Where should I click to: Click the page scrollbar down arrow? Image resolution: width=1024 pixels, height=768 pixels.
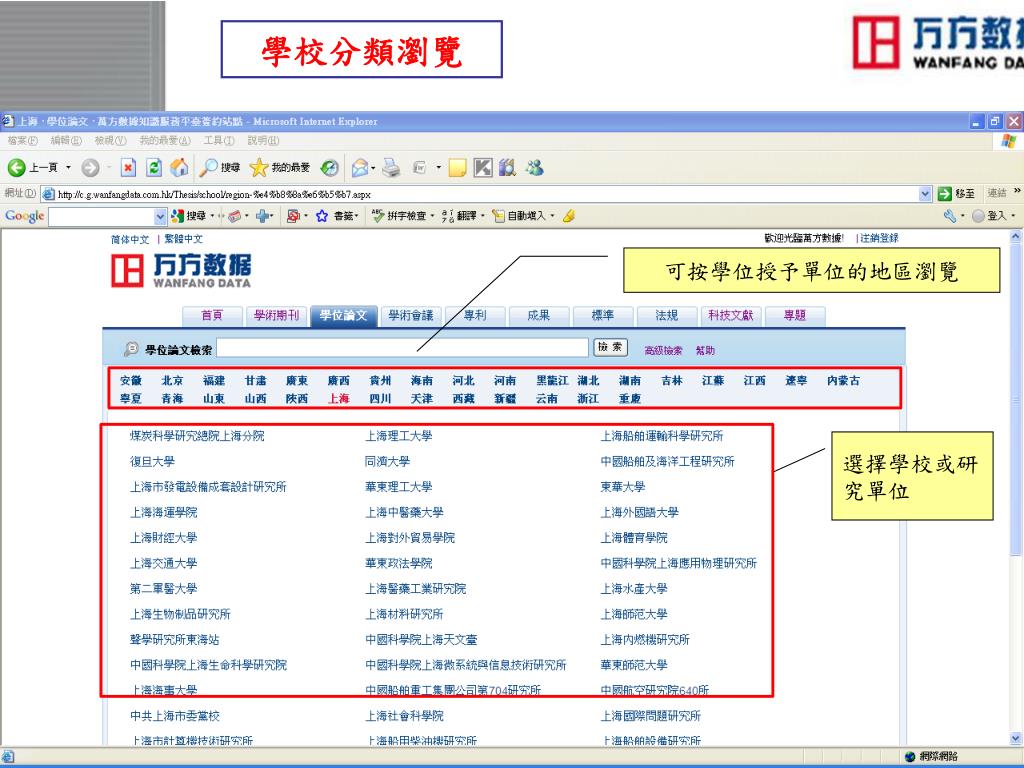click(1016, 739)
